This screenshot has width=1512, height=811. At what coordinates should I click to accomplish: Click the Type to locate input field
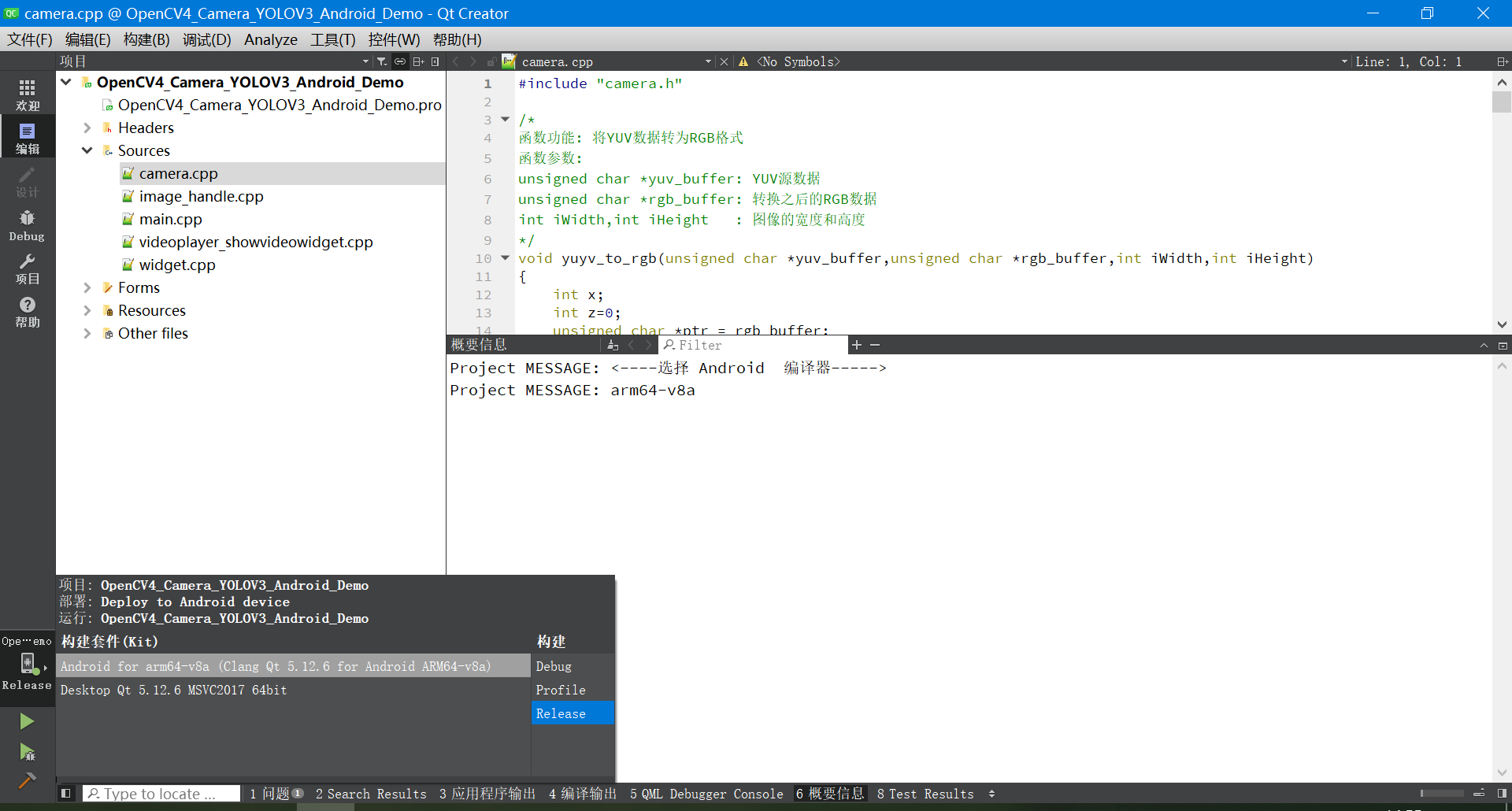tap(161, 794)
